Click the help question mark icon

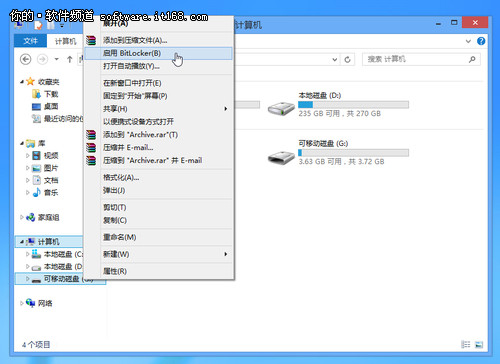click(x=481, y=41)
